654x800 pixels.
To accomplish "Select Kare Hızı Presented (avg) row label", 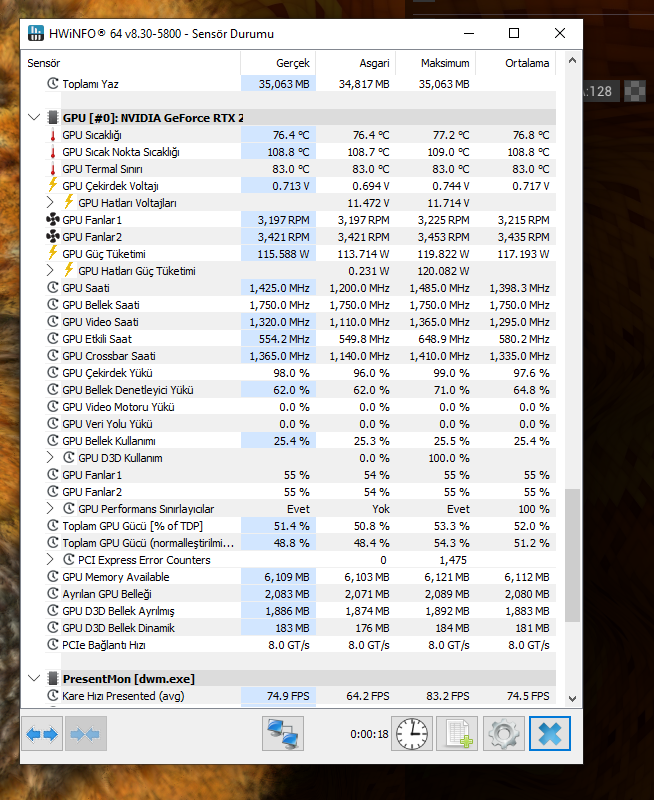I will [x=123, y=696].
